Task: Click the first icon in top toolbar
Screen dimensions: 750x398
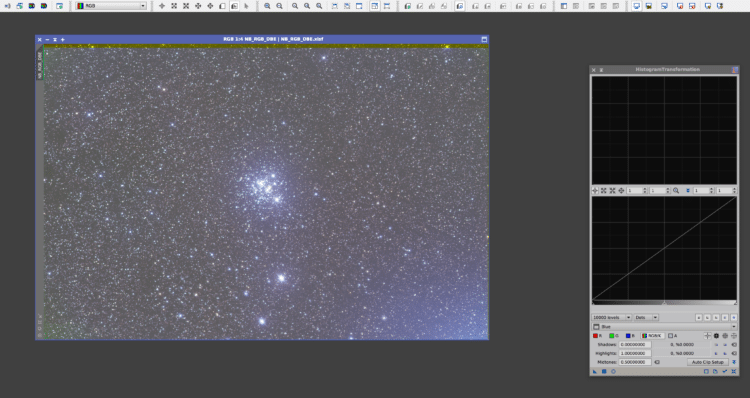Action: pos(7,6)
